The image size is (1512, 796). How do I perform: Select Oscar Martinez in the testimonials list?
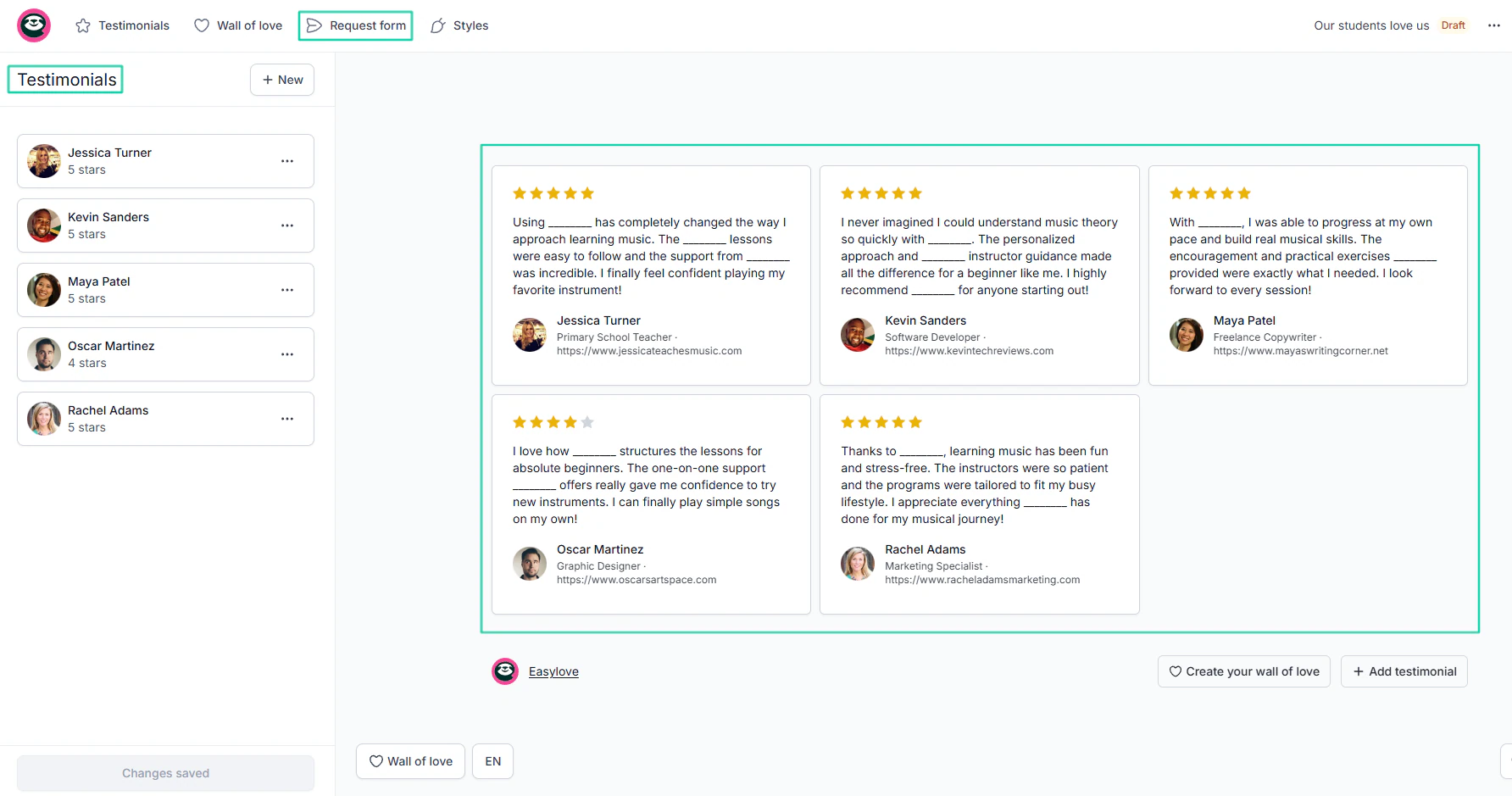click(x=165, y=354)
